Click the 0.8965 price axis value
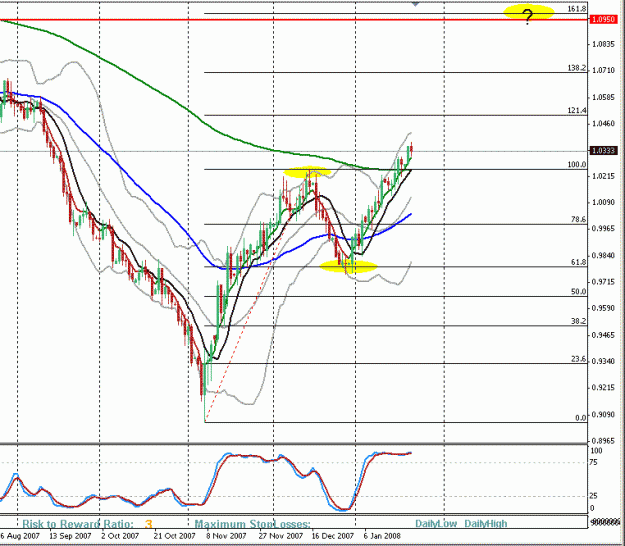 603,441
